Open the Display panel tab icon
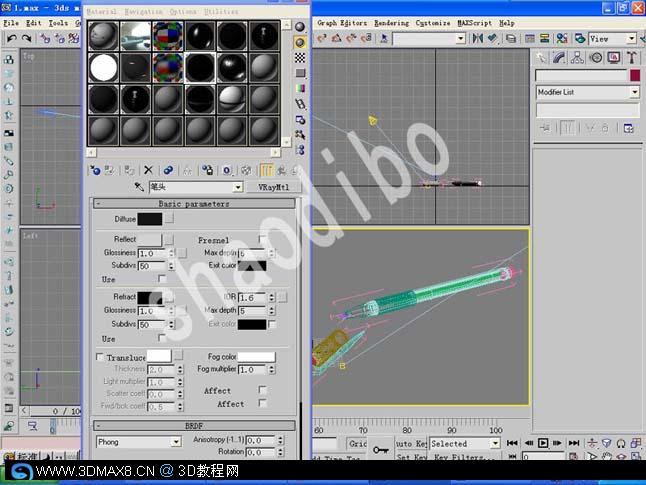Screen dimensions: 646x485 (614, 58)
